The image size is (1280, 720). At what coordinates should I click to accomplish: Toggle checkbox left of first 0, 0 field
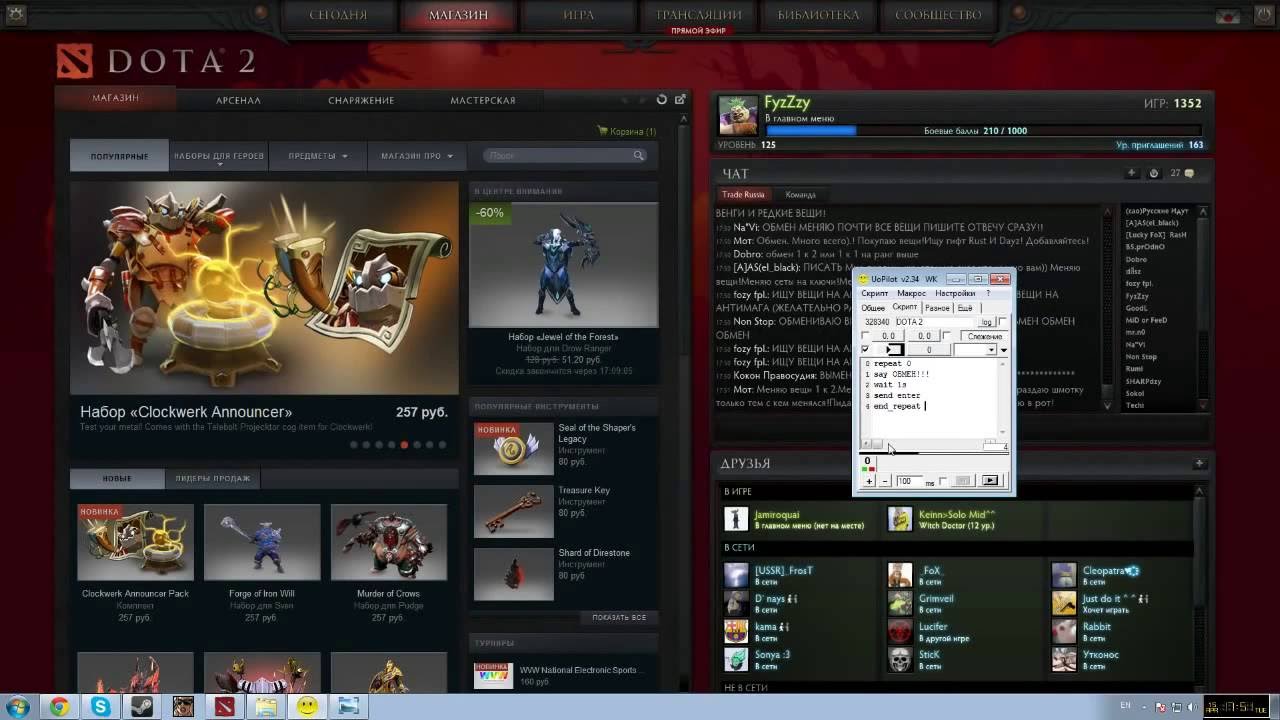864,335
